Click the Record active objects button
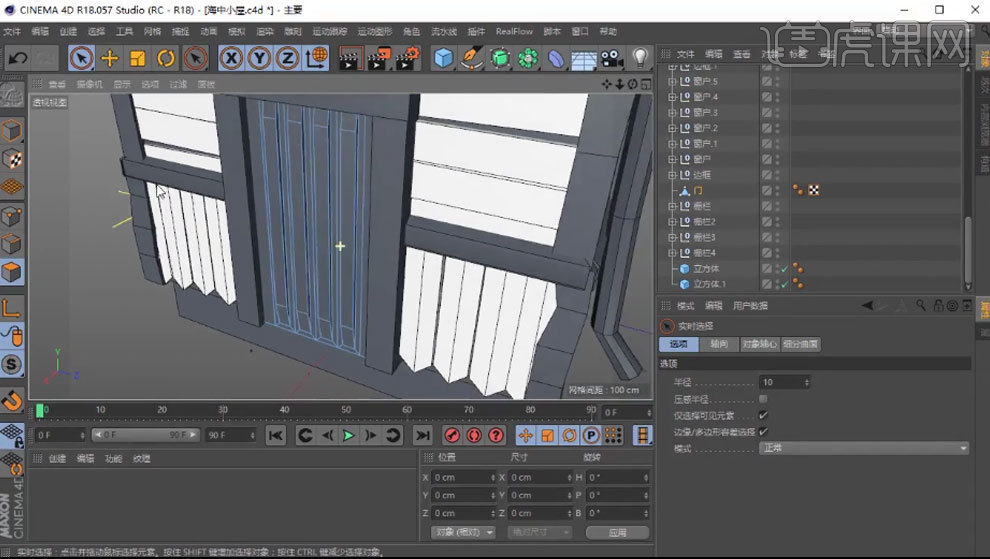 451,435
